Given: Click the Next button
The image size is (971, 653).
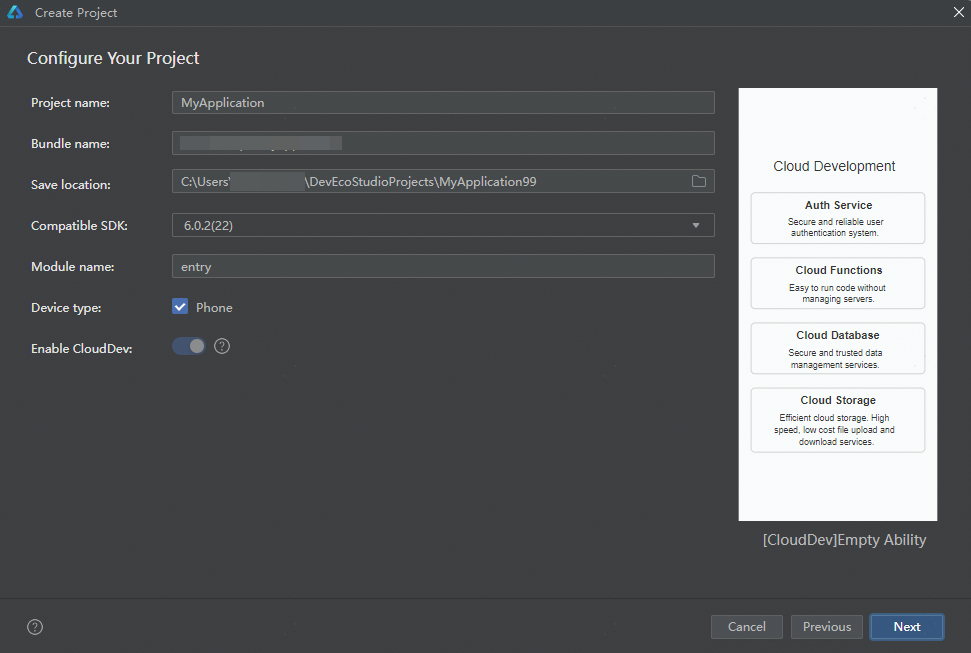Looking at the screenshot, I should pyautogui.click(x=906, y=627).
